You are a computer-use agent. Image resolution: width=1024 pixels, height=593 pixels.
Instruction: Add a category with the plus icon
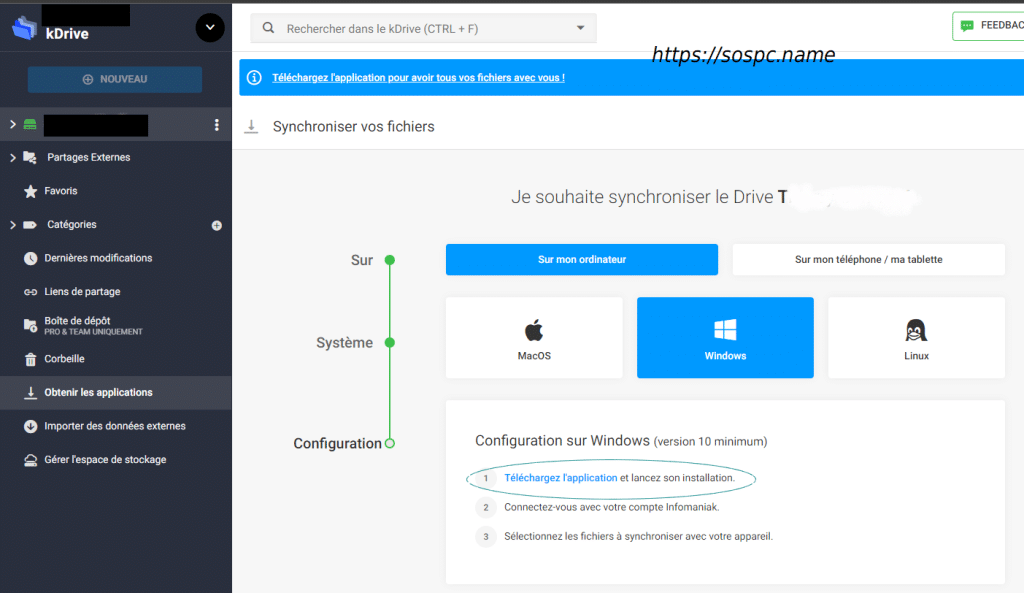pyautogui.click(x=217, y=225)
